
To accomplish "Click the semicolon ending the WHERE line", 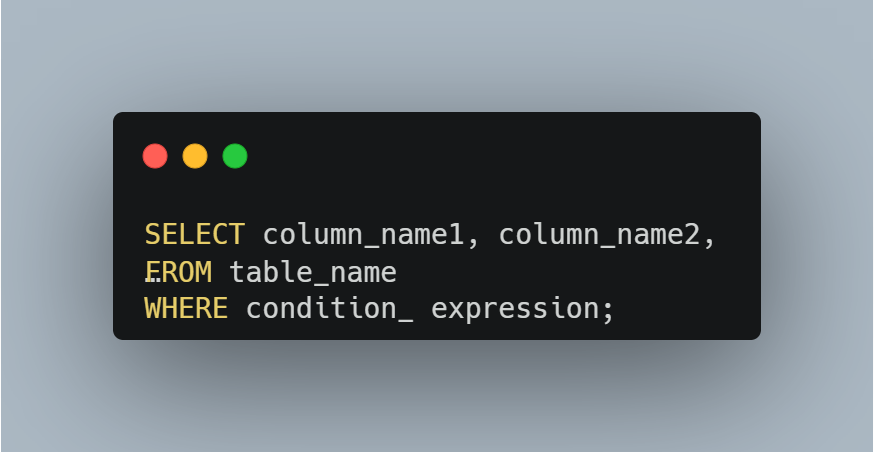I will tap(607, 310).
